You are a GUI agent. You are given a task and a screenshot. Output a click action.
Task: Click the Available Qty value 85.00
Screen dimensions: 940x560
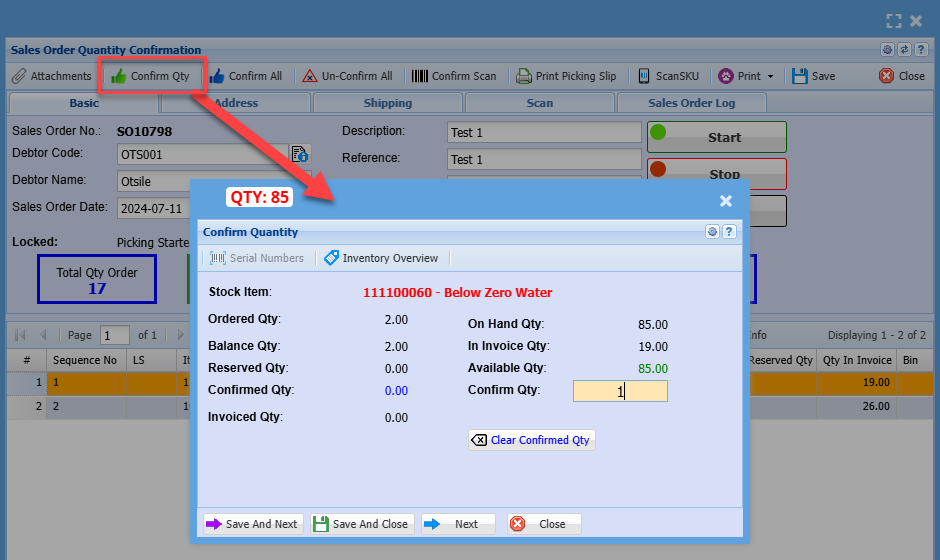(652, 369)
